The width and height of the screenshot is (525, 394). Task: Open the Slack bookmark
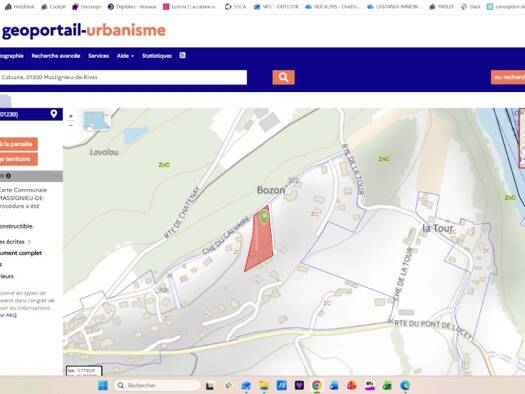coord(471,6)
